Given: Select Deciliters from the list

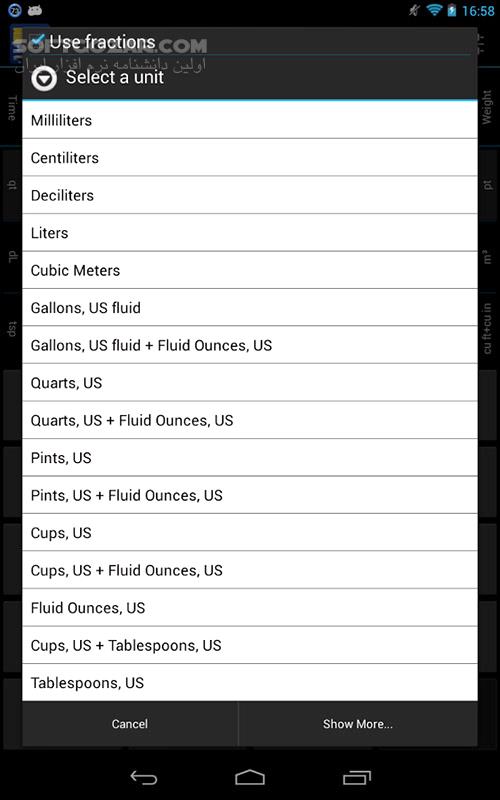Looking at the screenshot, I should (249, 195).
